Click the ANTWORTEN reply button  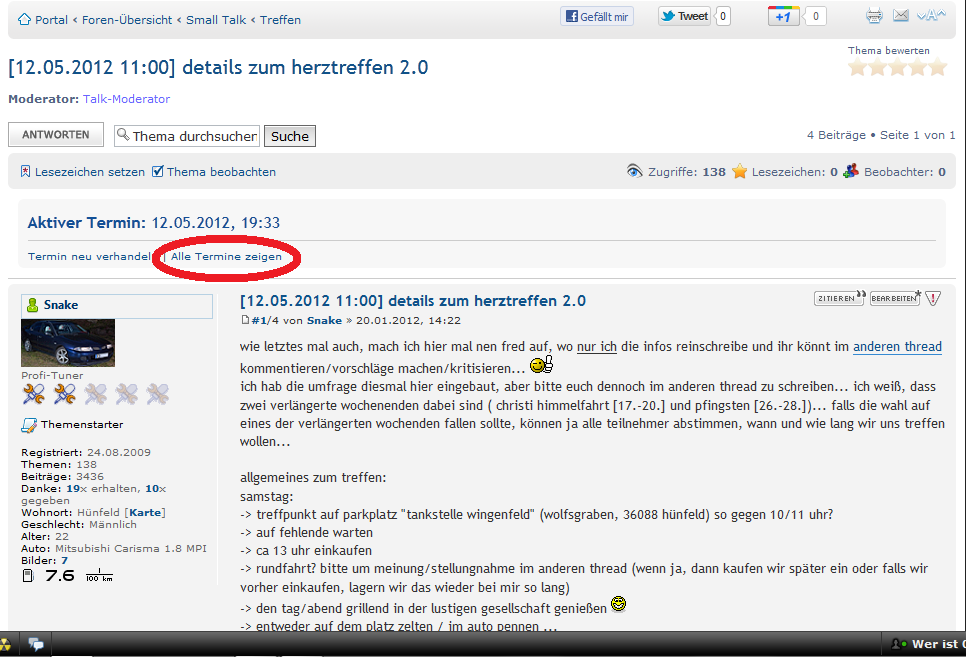tap(56, 135)
